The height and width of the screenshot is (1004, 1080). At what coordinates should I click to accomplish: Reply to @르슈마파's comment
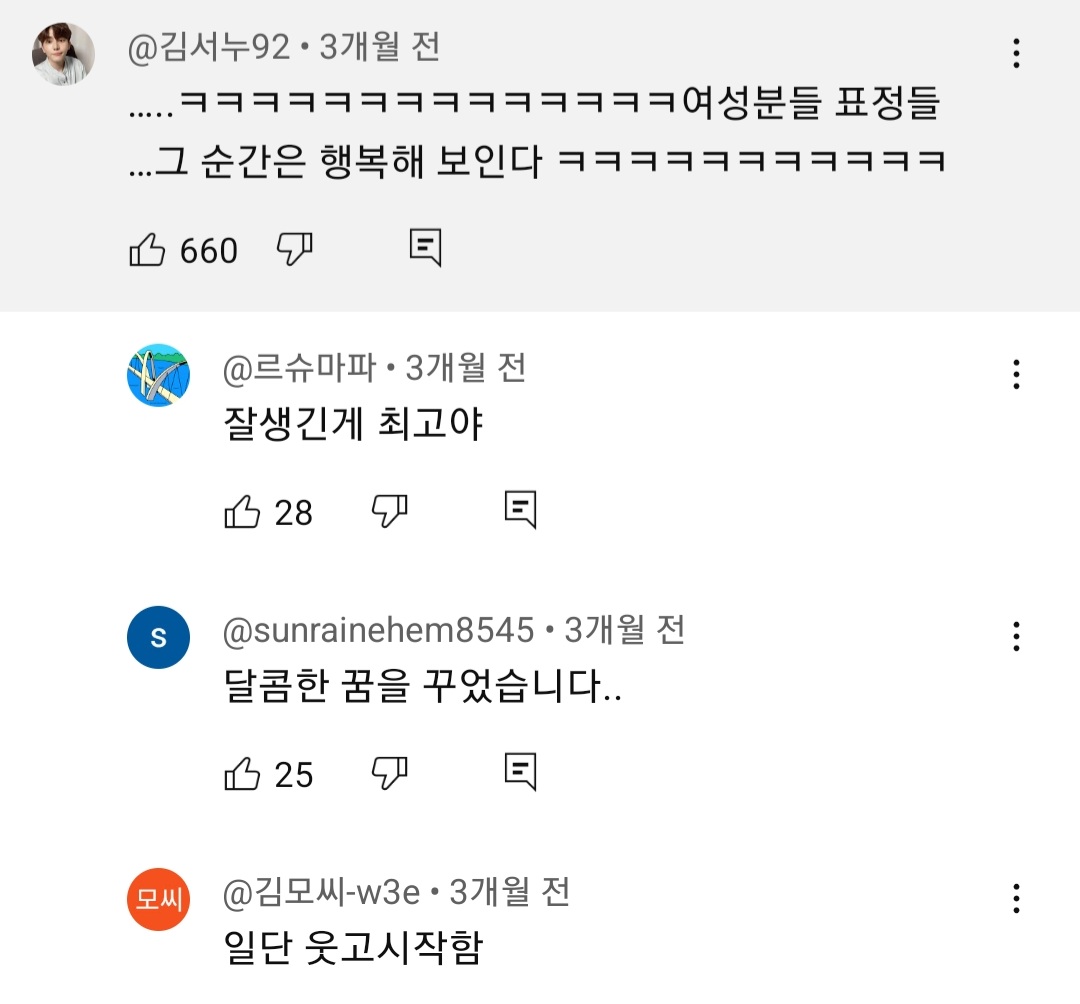pos(520,510)
